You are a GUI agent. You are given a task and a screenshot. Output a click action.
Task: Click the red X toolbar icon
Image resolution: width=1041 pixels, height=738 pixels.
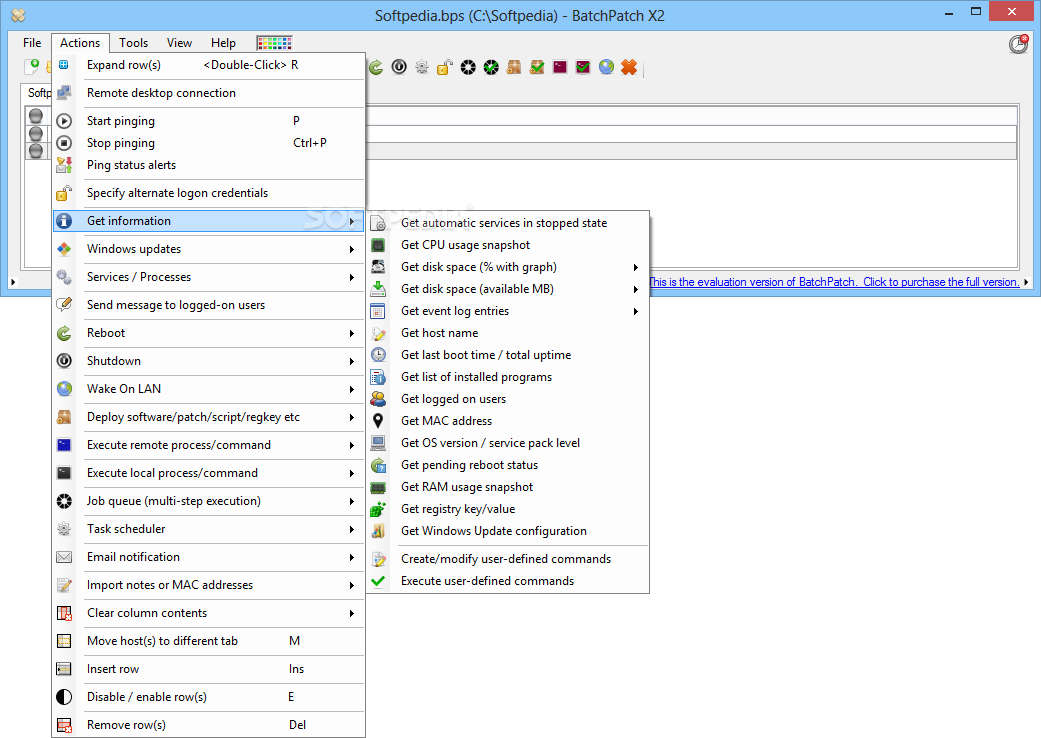[629, 67]
